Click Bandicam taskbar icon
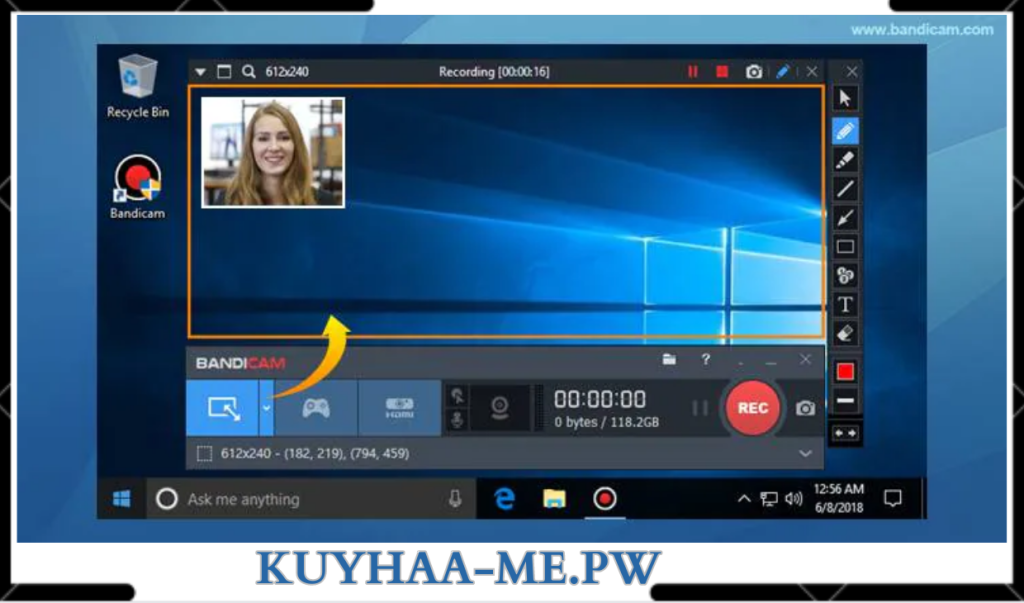The width and height of the screenshot is (1024, 603). click(x=605, y=500)
